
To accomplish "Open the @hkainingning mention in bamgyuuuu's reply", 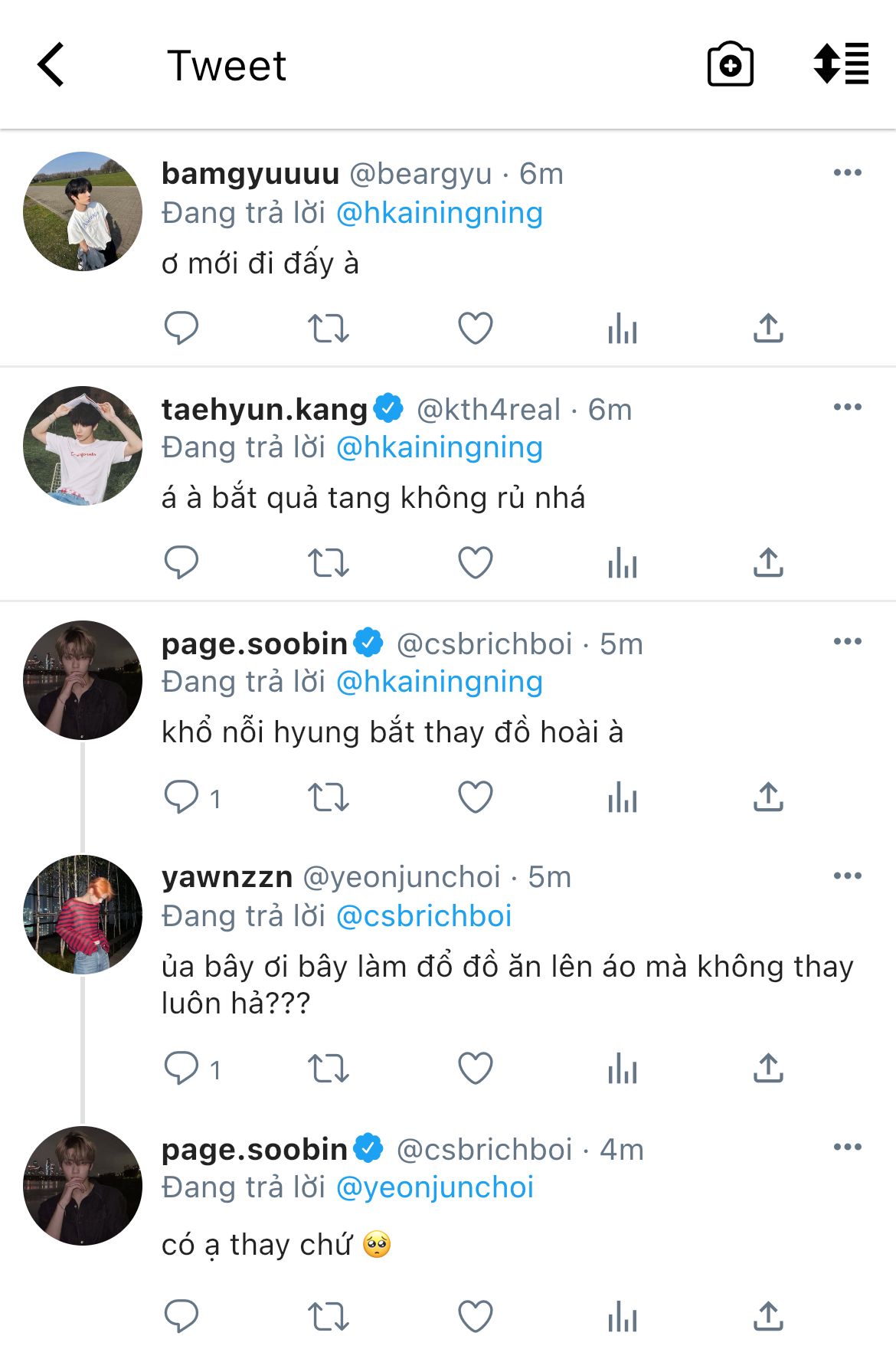I will coord(440,213).
